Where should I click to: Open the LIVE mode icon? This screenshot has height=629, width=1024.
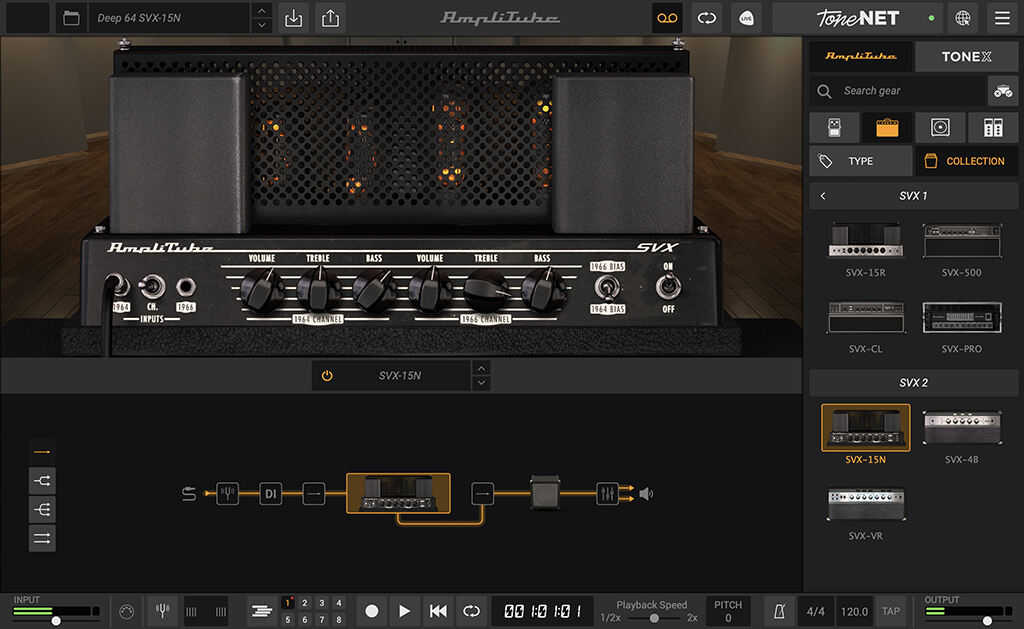746,18
